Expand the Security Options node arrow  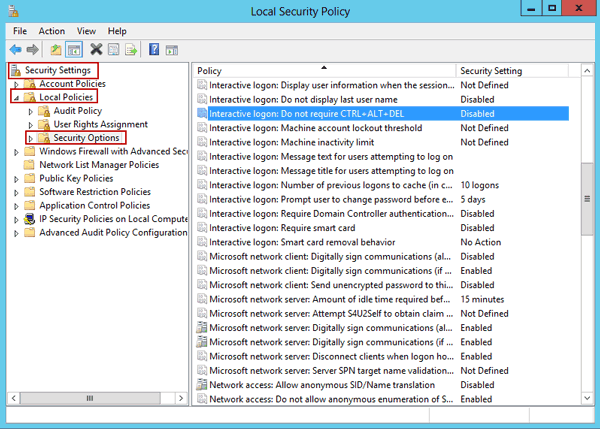point(31,139)
